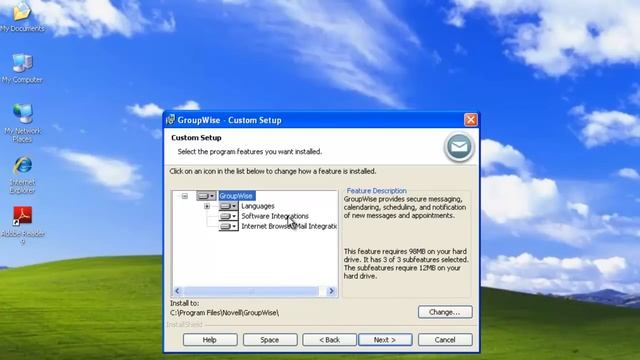
Task: Click the horizontal scrollbar track in feature list
Action: pos(251,291)
